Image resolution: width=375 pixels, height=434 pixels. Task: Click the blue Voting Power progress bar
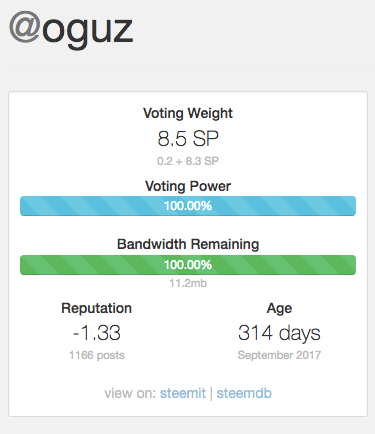(x=188, y=206)
